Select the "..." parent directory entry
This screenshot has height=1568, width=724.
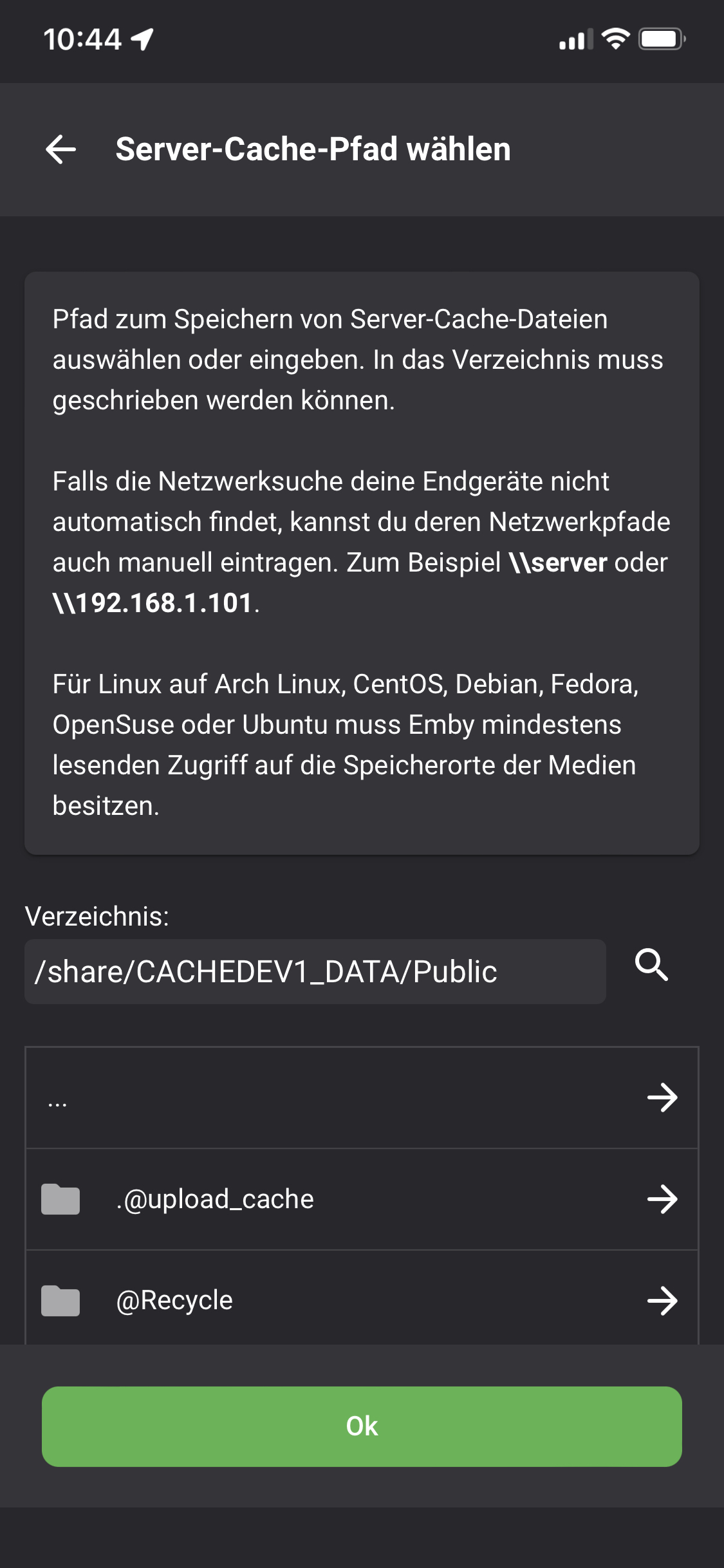point(57,1099)
